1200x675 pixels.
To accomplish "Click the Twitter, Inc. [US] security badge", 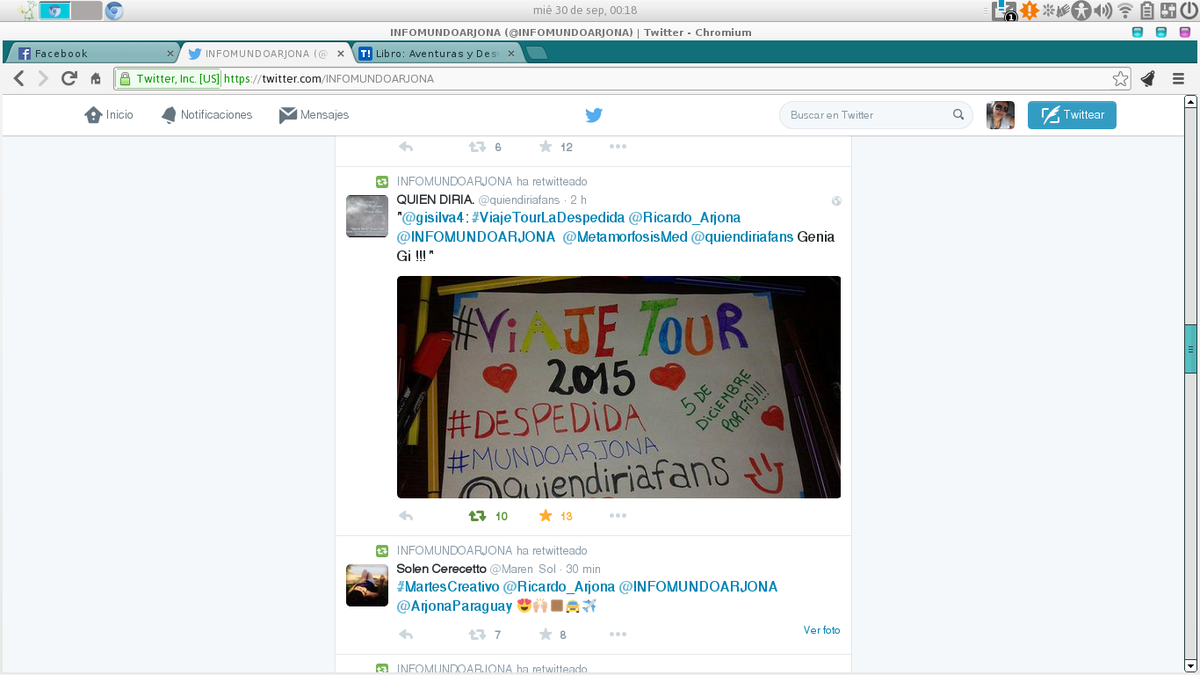I will click(168, 78).
